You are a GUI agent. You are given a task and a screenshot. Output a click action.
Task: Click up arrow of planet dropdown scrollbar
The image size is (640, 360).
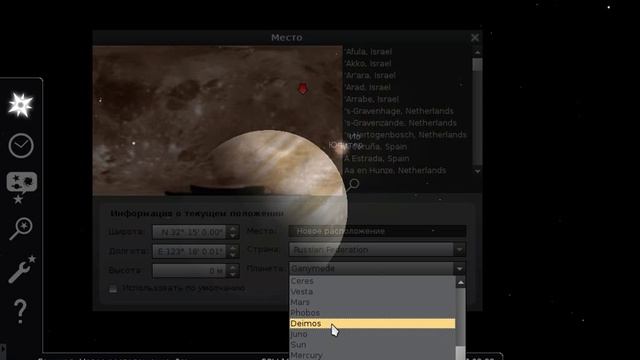click(x=460, y=282)
